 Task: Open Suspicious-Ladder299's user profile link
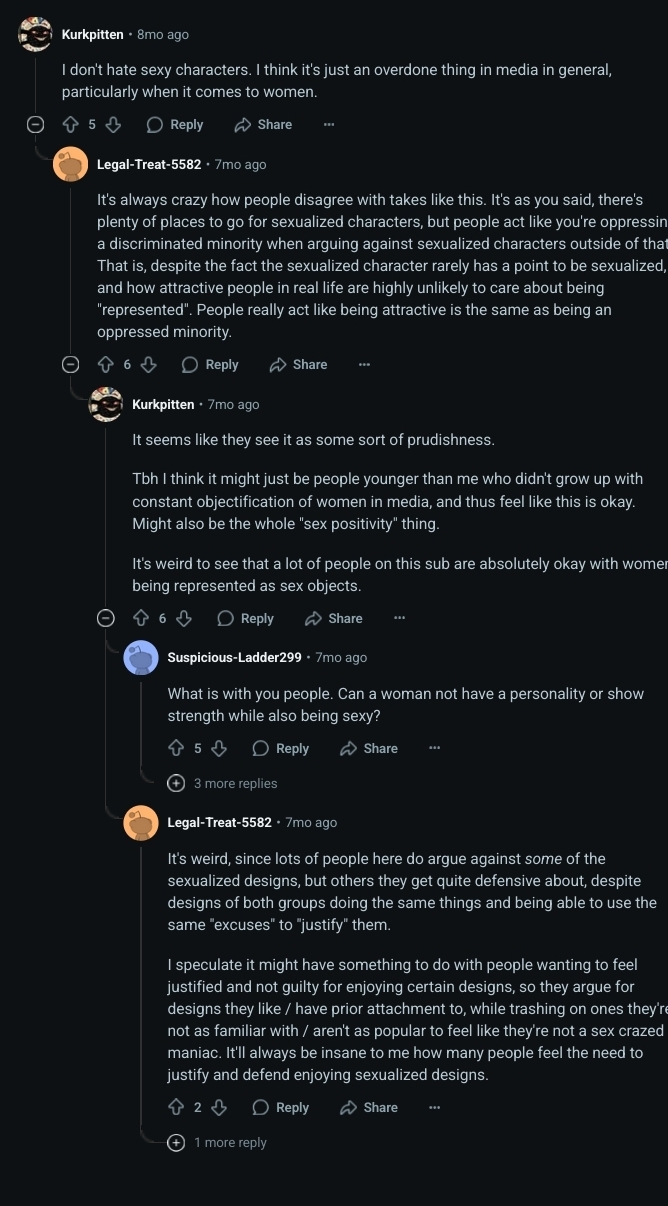click(x=234, y=657)
